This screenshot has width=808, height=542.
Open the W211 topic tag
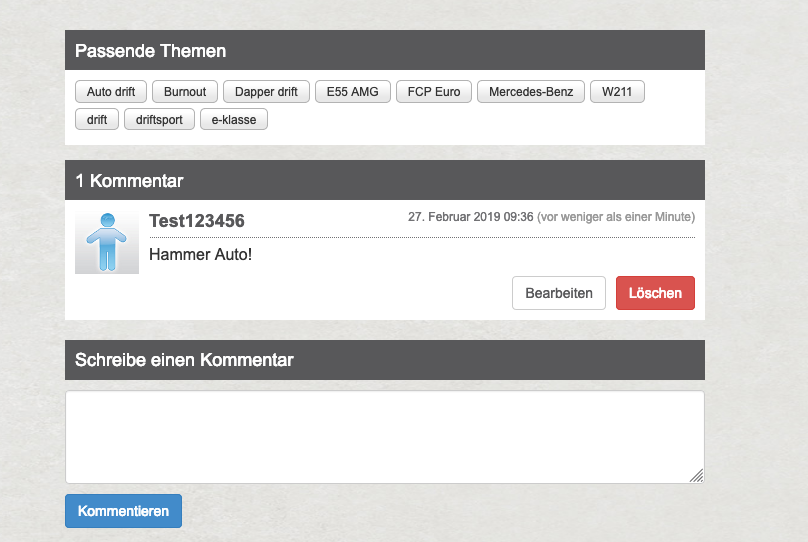[x=617, y=92]
